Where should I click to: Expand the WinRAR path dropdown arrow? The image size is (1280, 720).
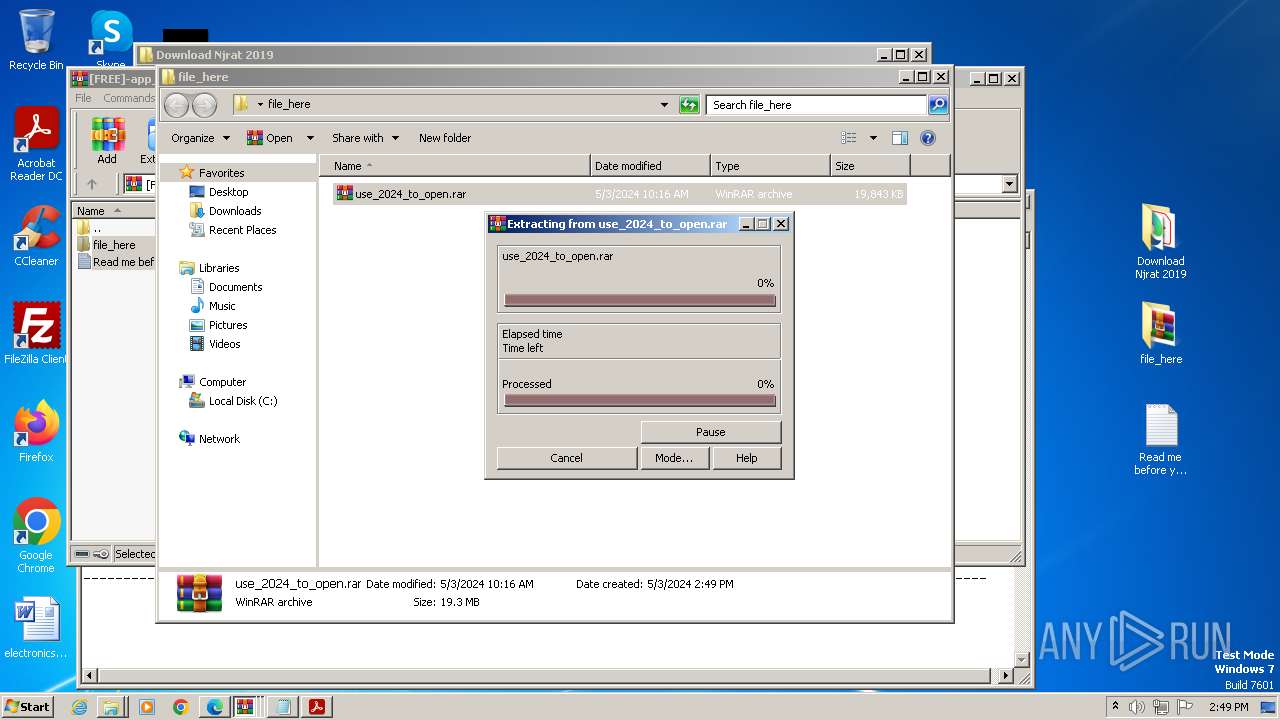pos(1009,184)
